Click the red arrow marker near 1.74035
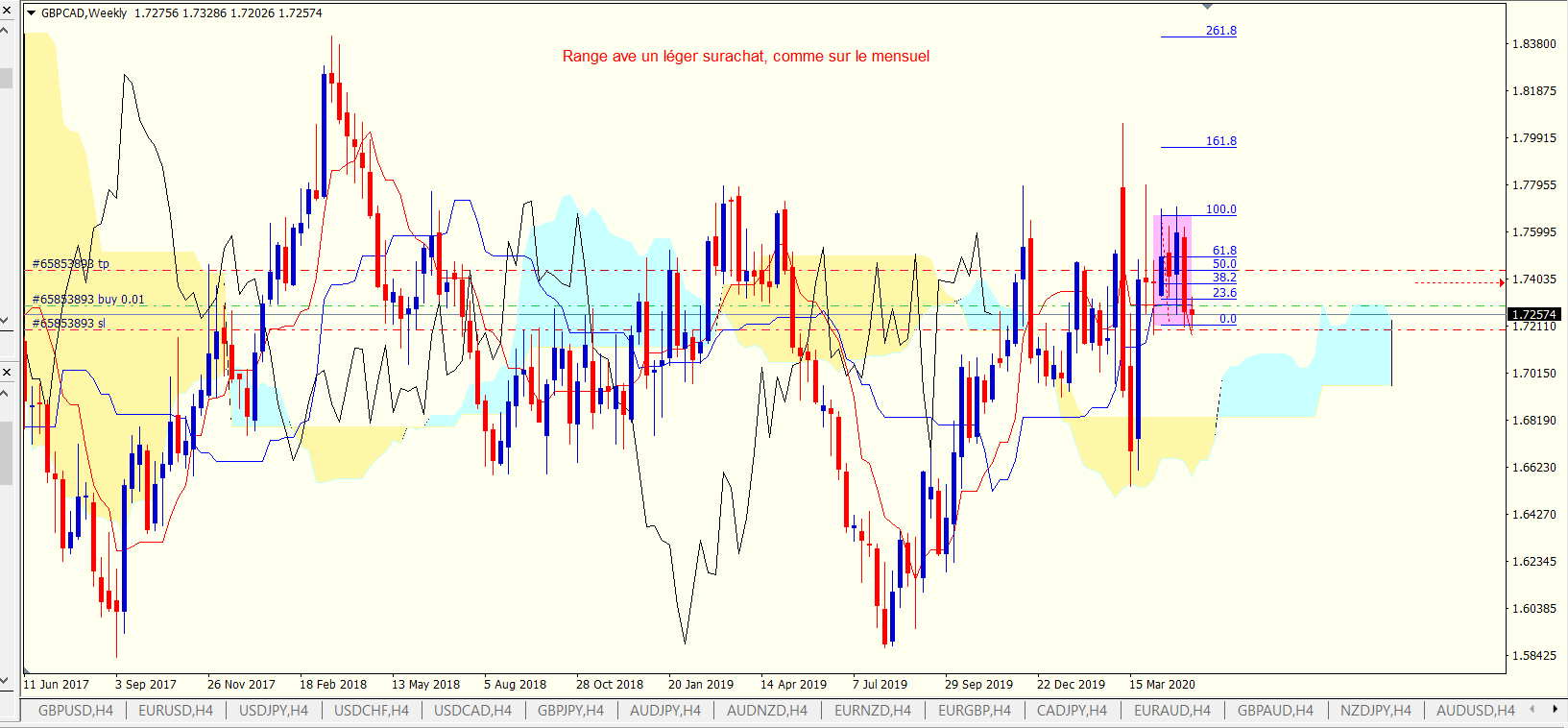Screen dimensions: 1568x728 1501,282
